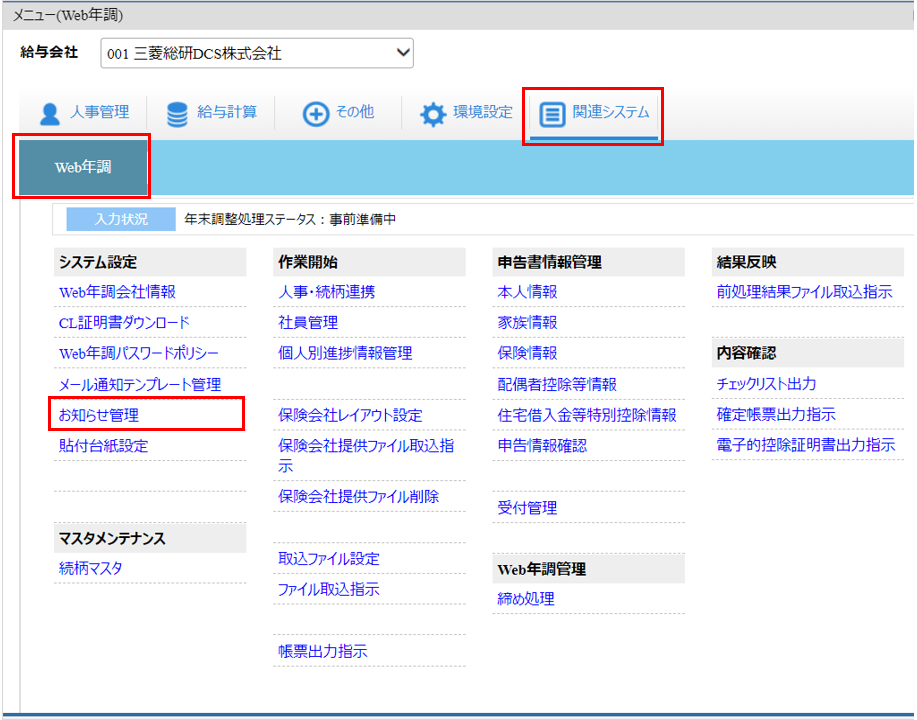The width and height of the screenshot is (917, 720).
Task: Open 人事・続柄連携 link
Action: pos(327,292)
